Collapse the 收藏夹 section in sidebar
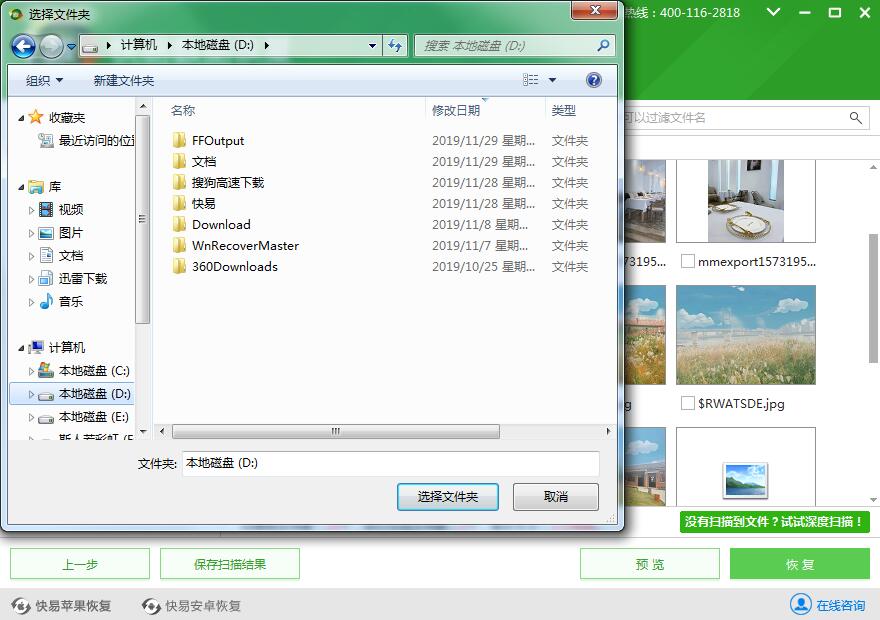 pos(22,118)
